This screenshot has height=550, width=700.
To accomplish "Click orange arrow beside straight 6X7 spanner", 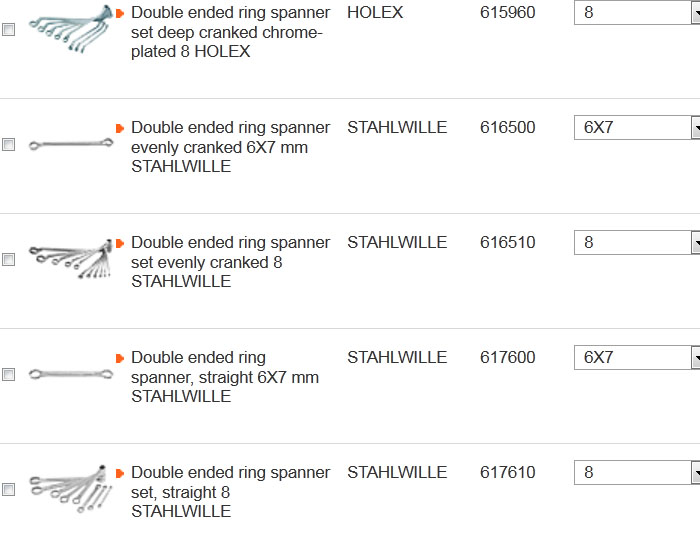I will click(120, 358).
